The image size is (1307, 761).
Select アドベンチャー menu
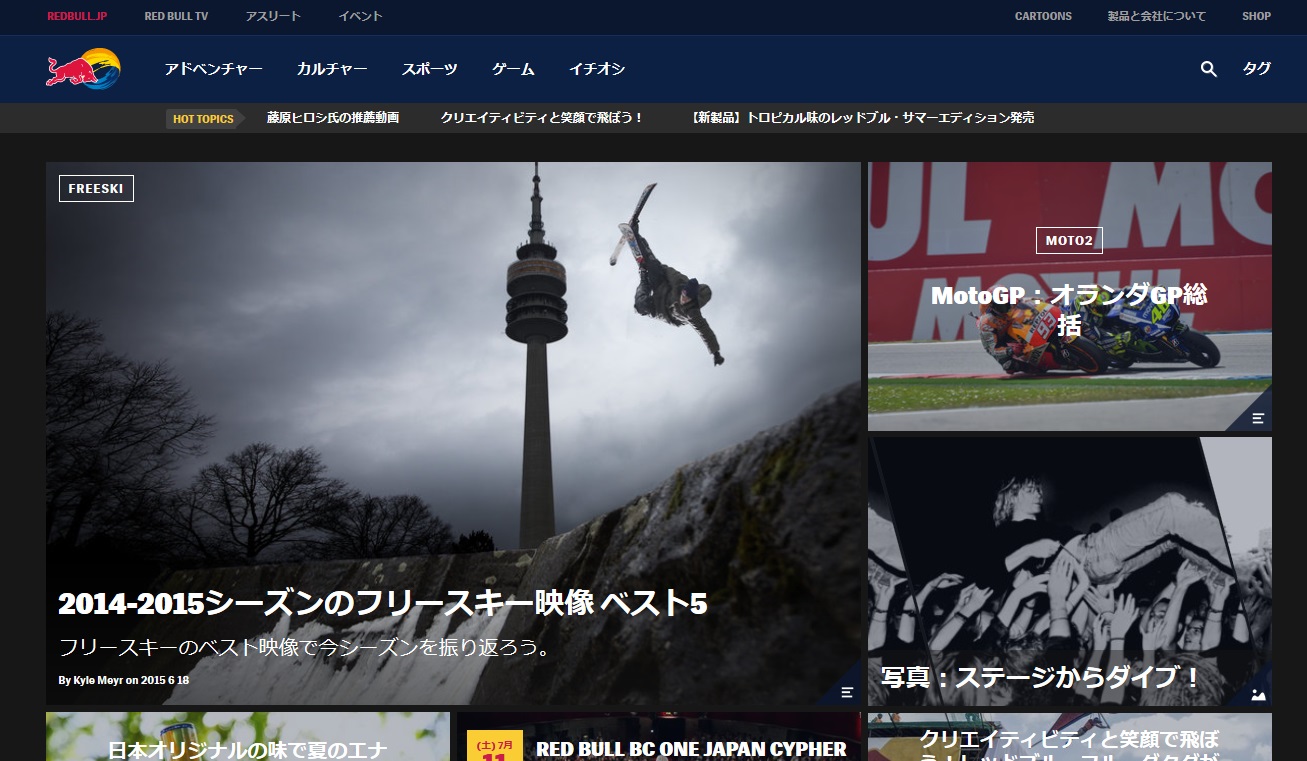point(214,69)
